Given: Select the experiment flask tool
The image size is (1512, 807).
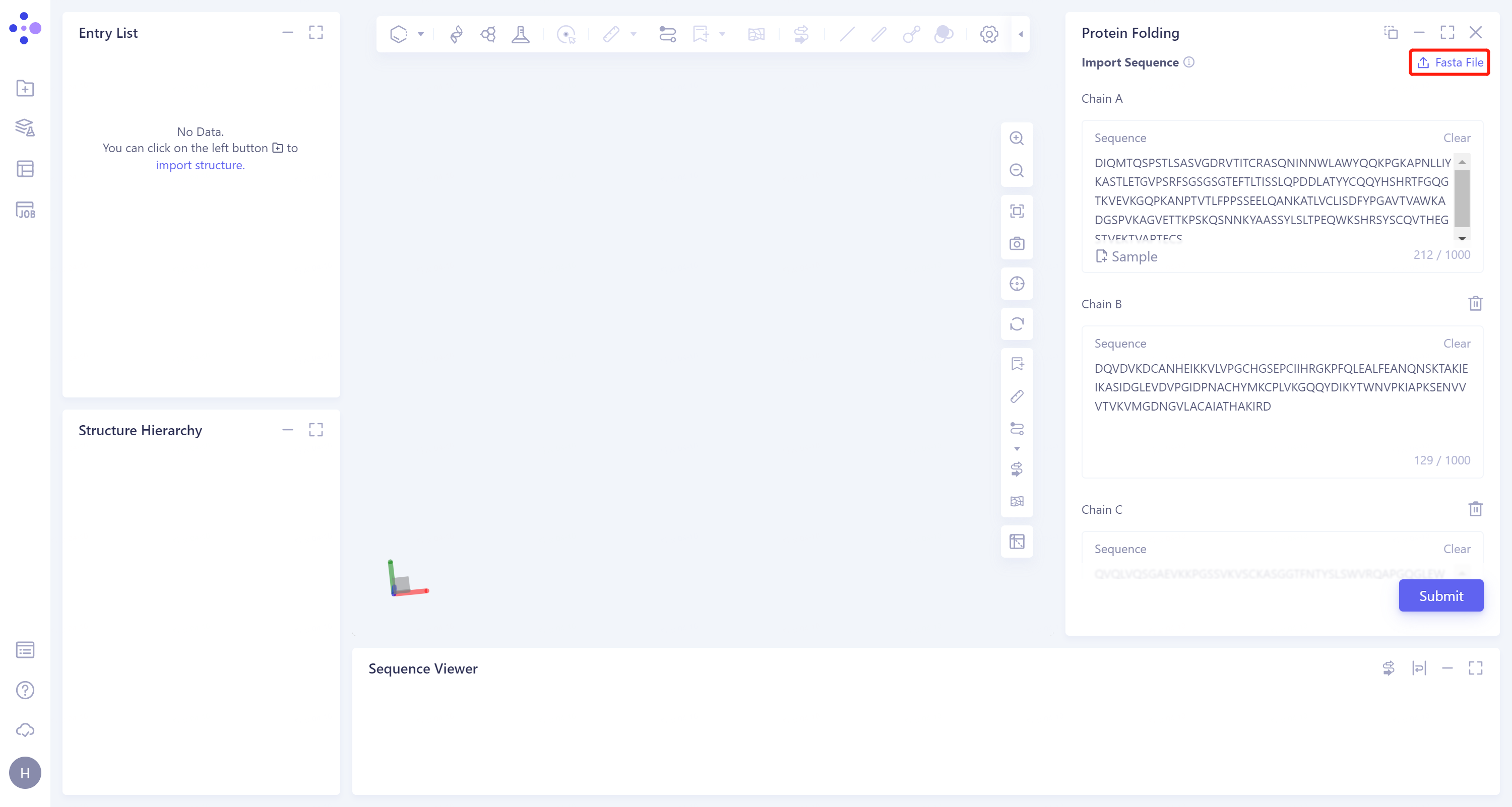Looking at the screenshot, I should coord(521,34).
